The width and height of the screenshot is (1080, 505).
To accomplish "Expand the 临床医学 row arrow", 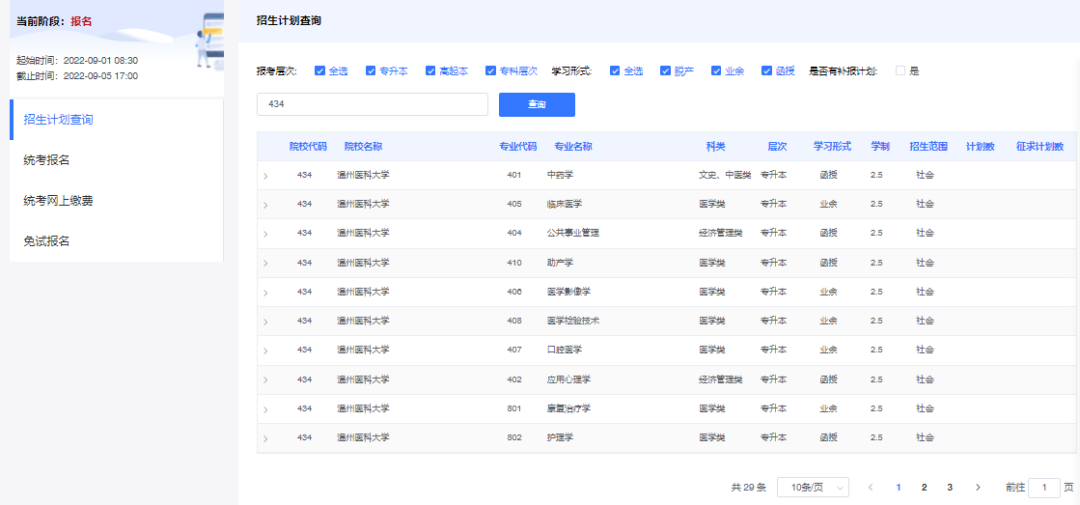I will pyautogui.click(x=266, y=205).
